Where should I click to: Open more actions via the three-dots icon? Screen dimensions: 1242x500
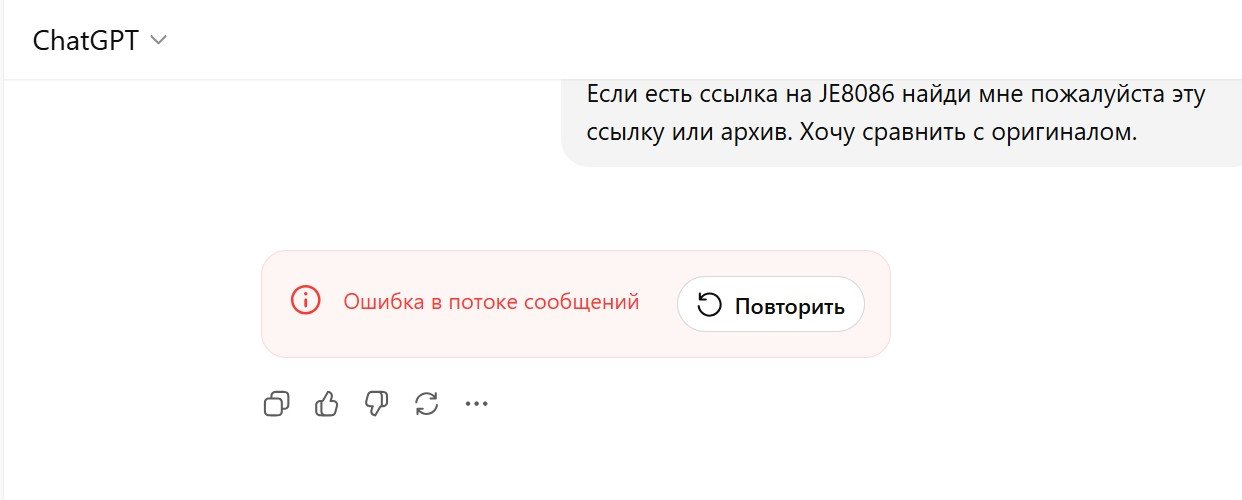coord(477,404)
